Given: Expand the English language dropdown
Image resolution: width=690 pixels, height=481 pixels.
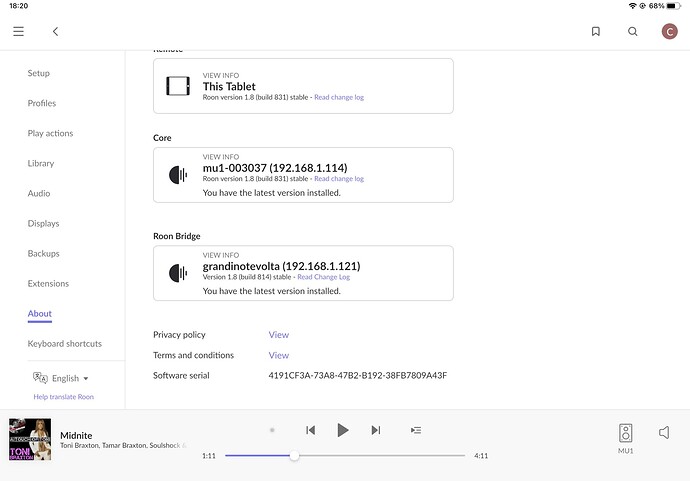Looking at the screenshot, I should point(70,378).
